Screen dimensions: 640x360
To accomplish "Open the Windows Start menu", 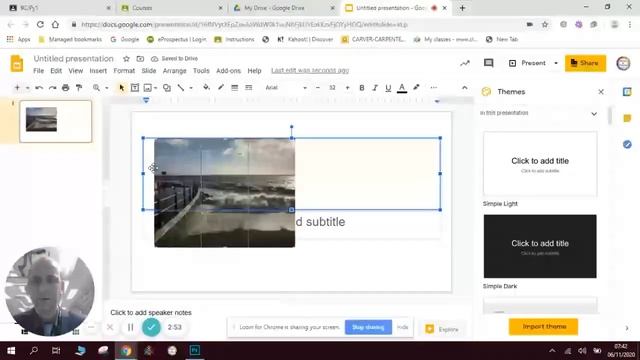I will tap(11, 351).
